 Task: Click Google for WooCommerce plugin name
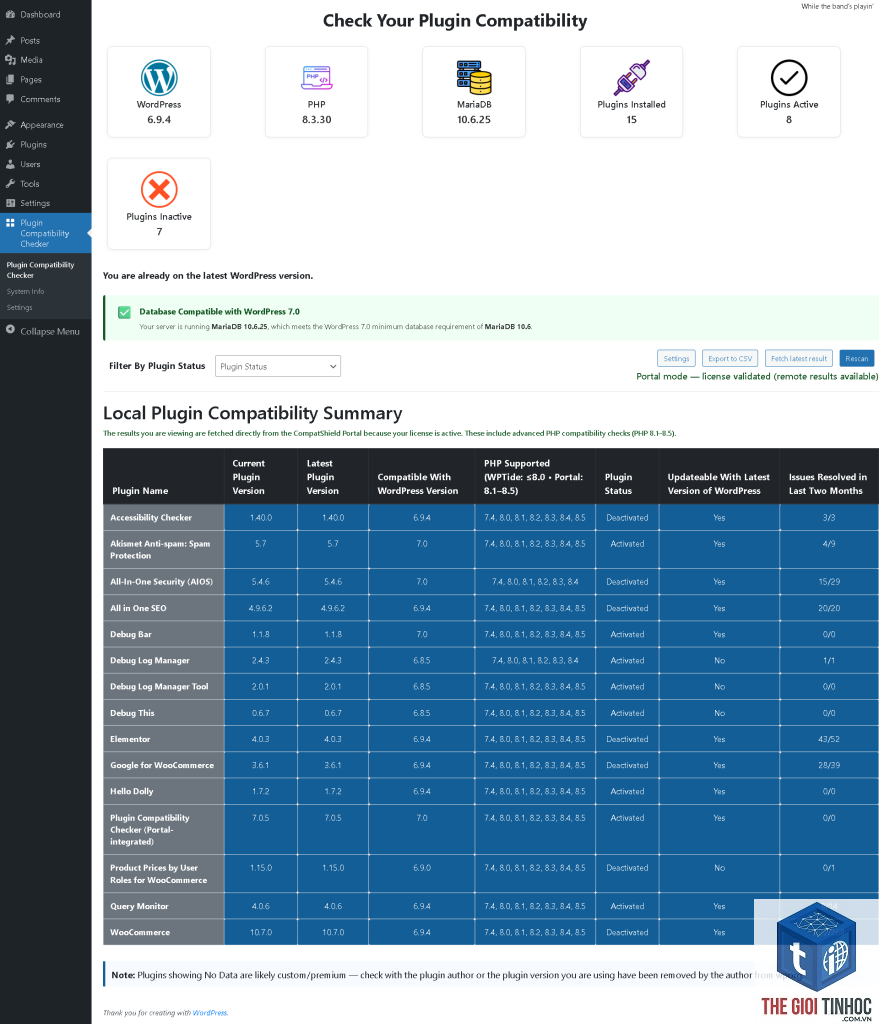tap(162, 765)
